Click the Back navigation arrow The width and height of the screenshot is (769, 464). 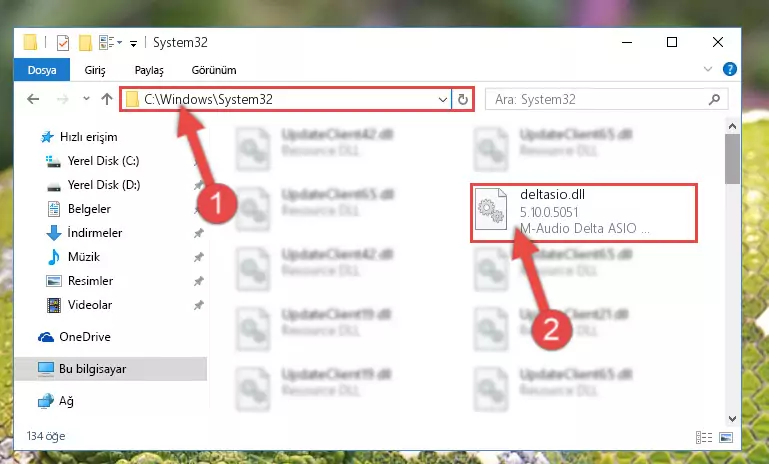tap(33, 99)
